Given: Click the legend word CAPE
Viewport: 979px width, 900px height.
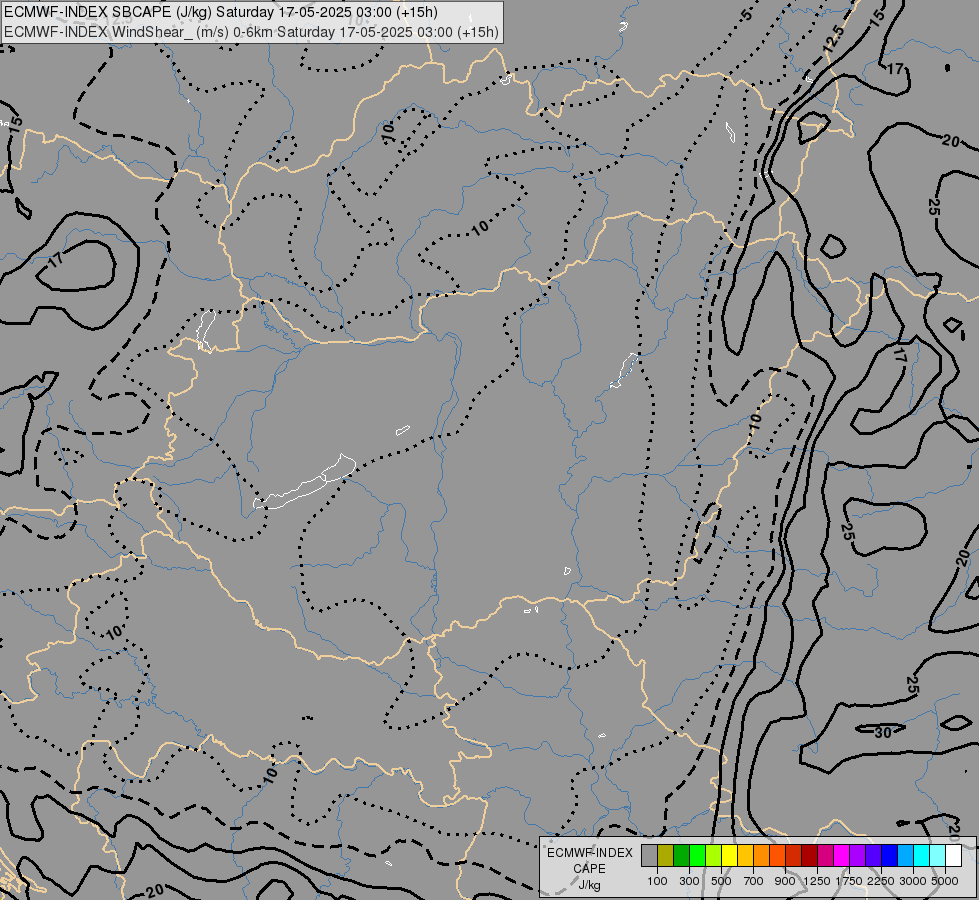Looking at the screenshot, I should point(589,869).
